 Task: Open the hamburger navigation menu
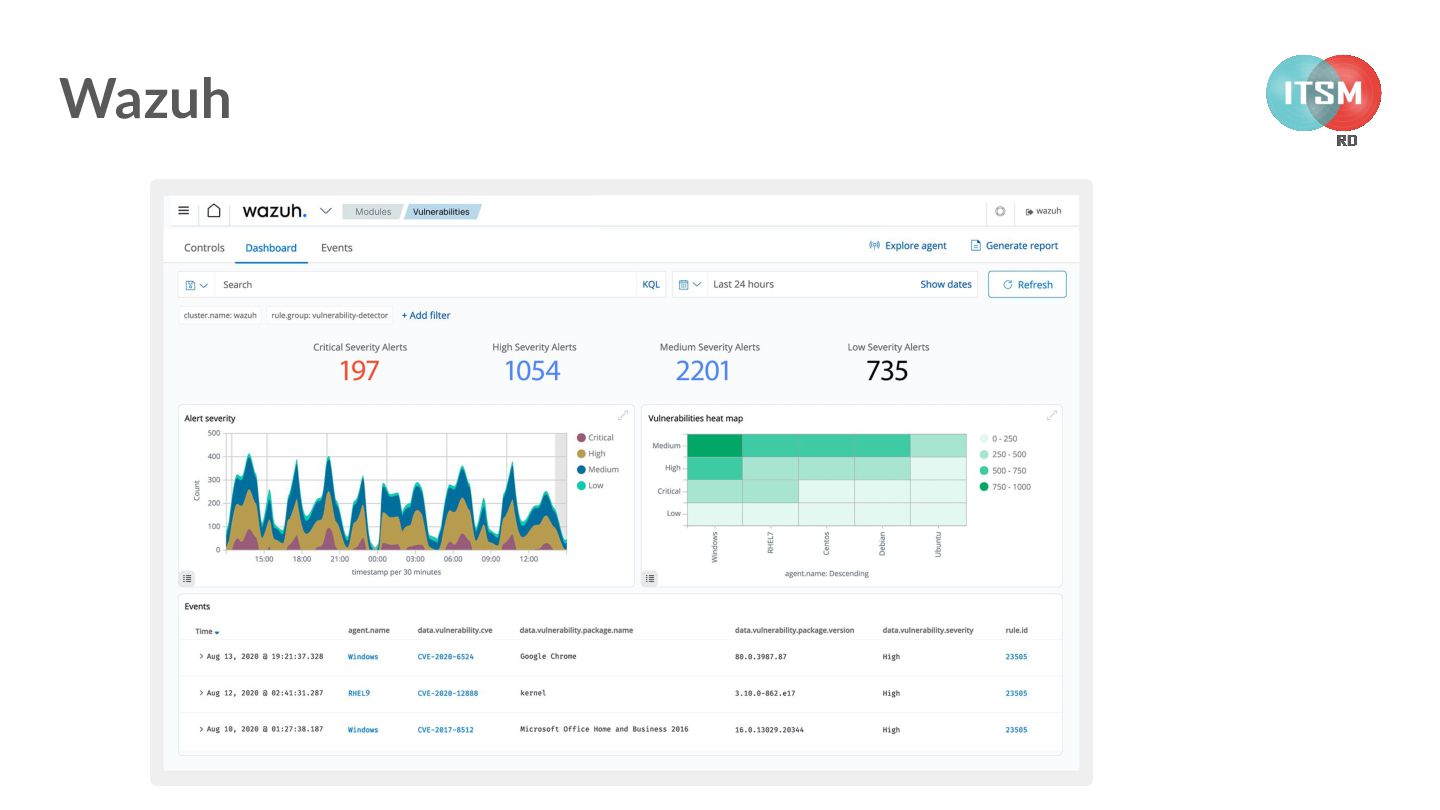(x=183, y=211)
